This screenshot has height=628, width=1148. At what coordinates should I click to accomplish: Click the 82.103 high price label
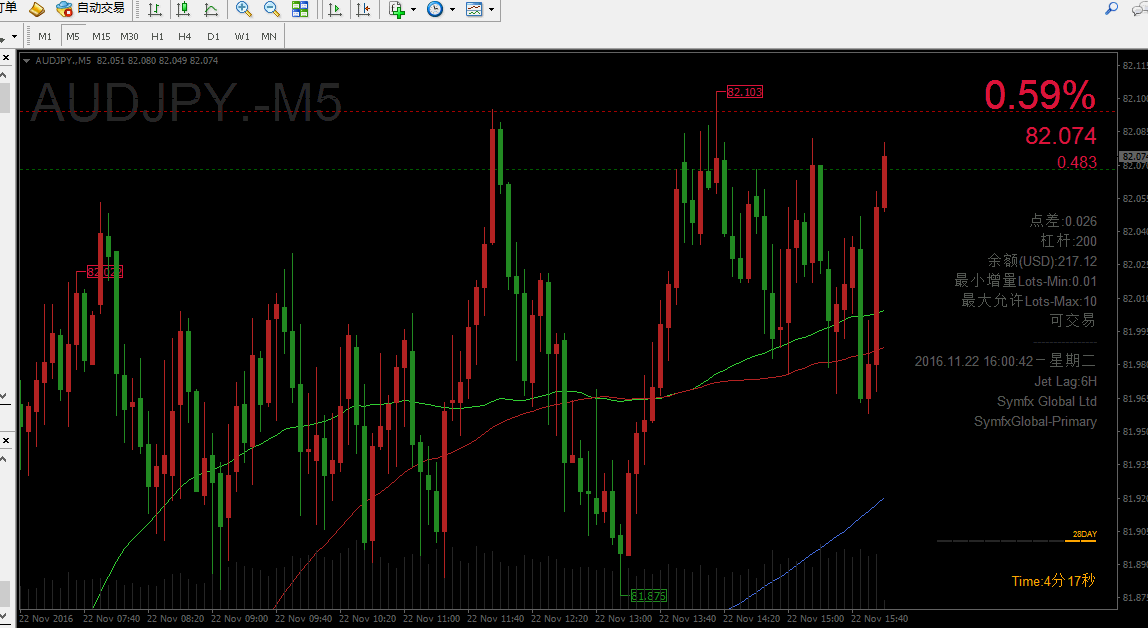[745, 91]
